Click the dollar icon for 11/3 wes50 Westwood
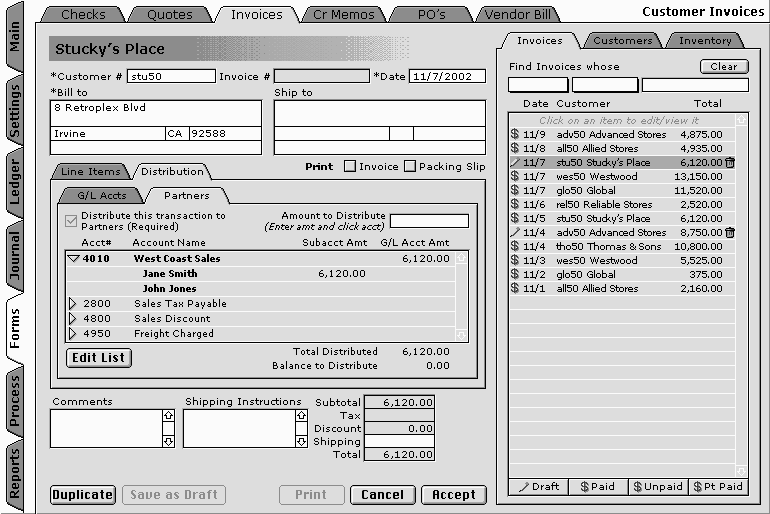Image resolution: width=770 pixels, height=514 pixels. click(x=515, y=260)
